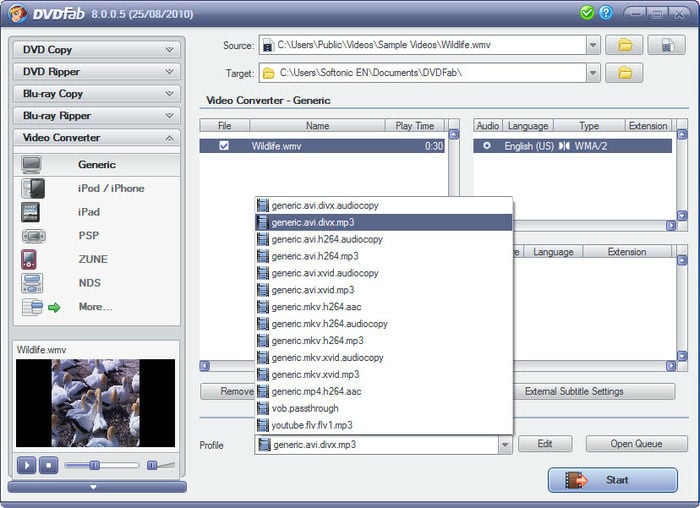Click the audio Language column header
Screen dimensions: 700x508
click(x=528, y=126)
